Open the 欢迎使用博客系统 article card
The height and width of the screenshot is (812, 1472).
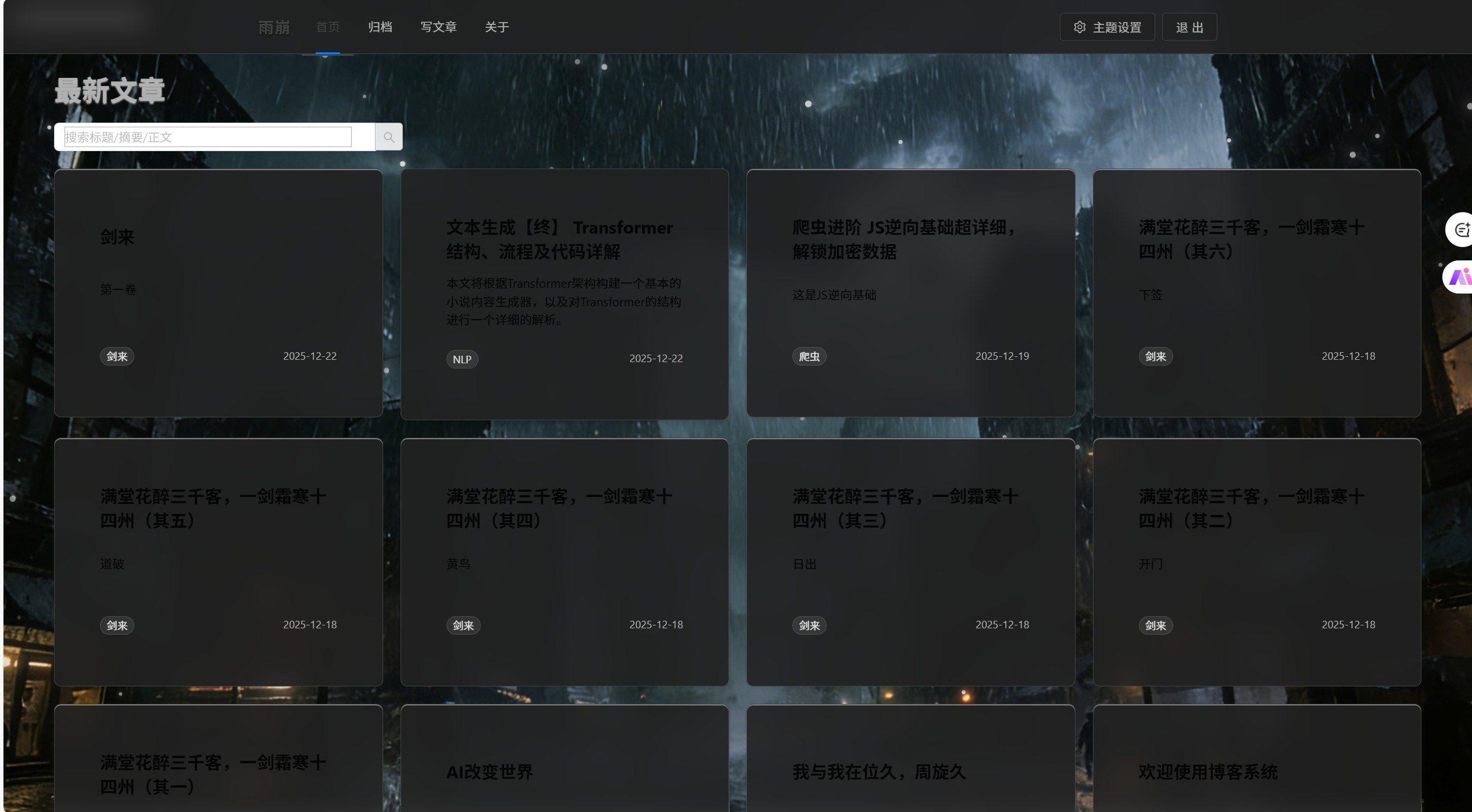(x=1207, y=772)
